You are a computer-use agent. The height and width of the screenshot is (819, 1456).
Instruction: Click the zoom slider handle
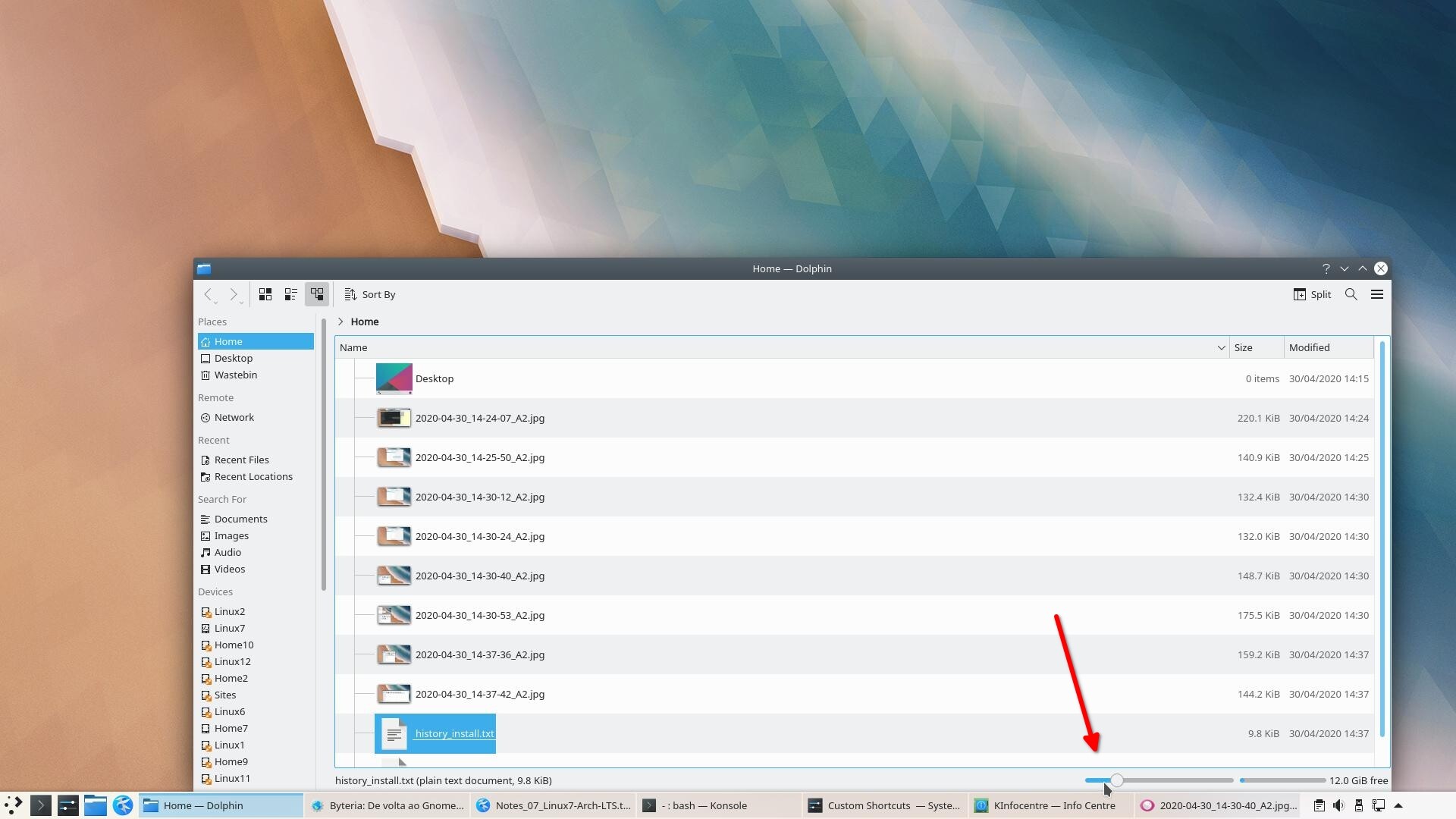coord(1117,780)
